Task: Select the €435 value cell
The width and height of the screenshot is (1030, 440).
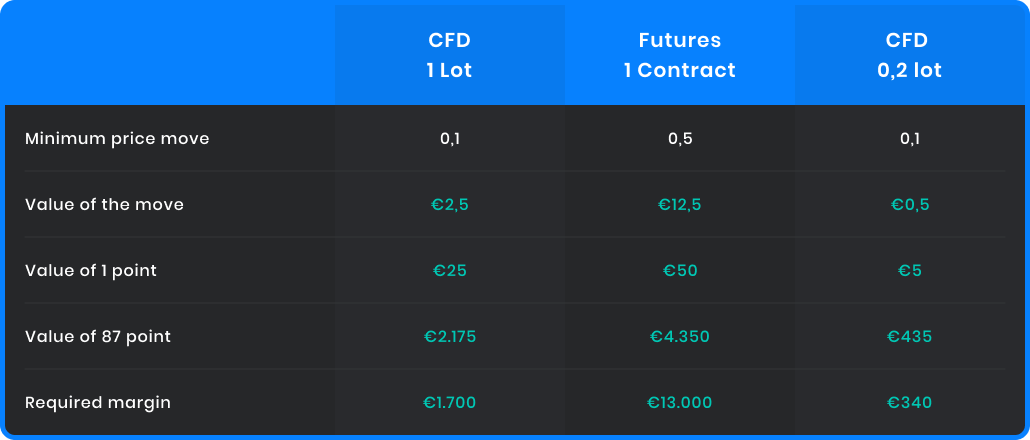Action: click(910, 336)
